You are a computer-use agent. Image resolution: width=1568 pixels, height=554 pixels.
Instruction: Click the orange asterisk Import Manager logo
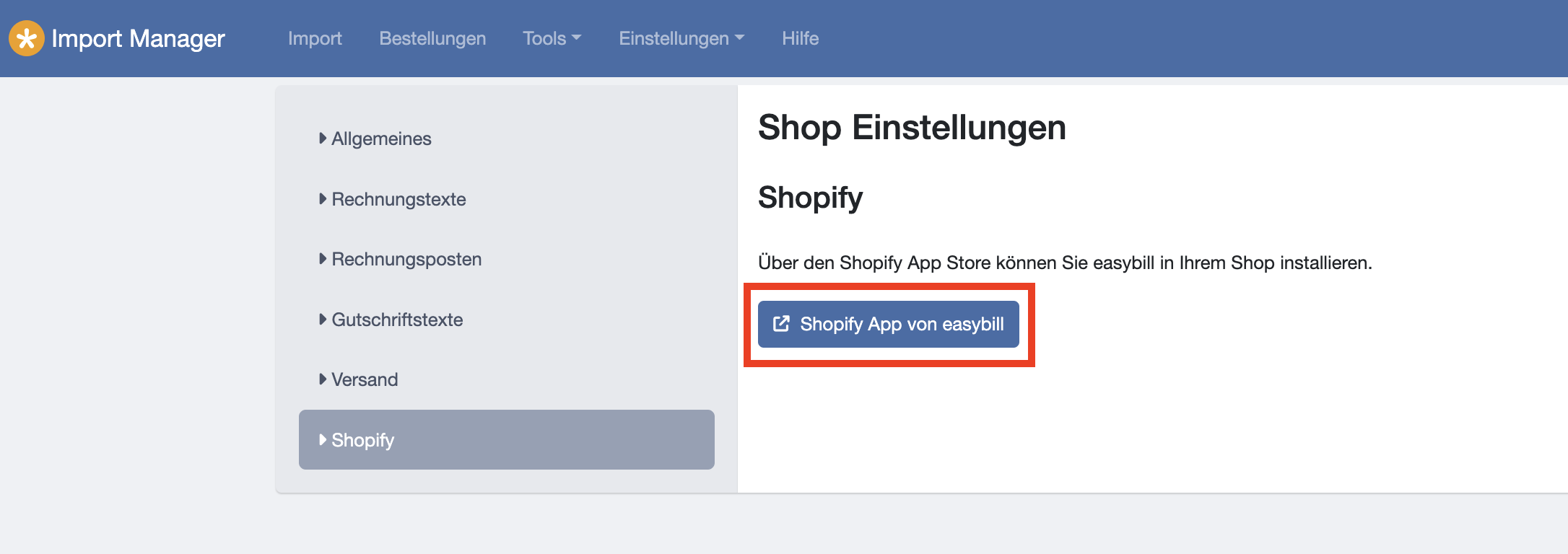click(26, 38)
